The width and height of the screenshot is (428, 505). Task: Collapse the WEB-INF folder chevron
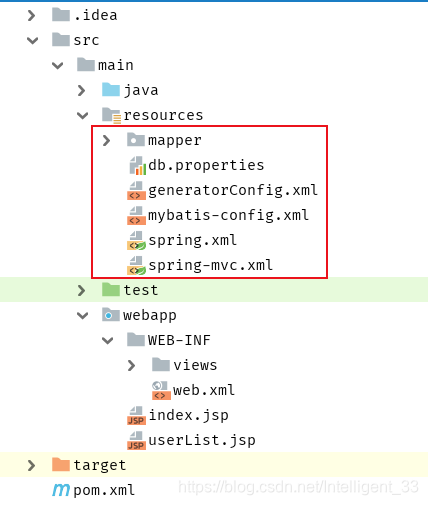click(107, 341)
